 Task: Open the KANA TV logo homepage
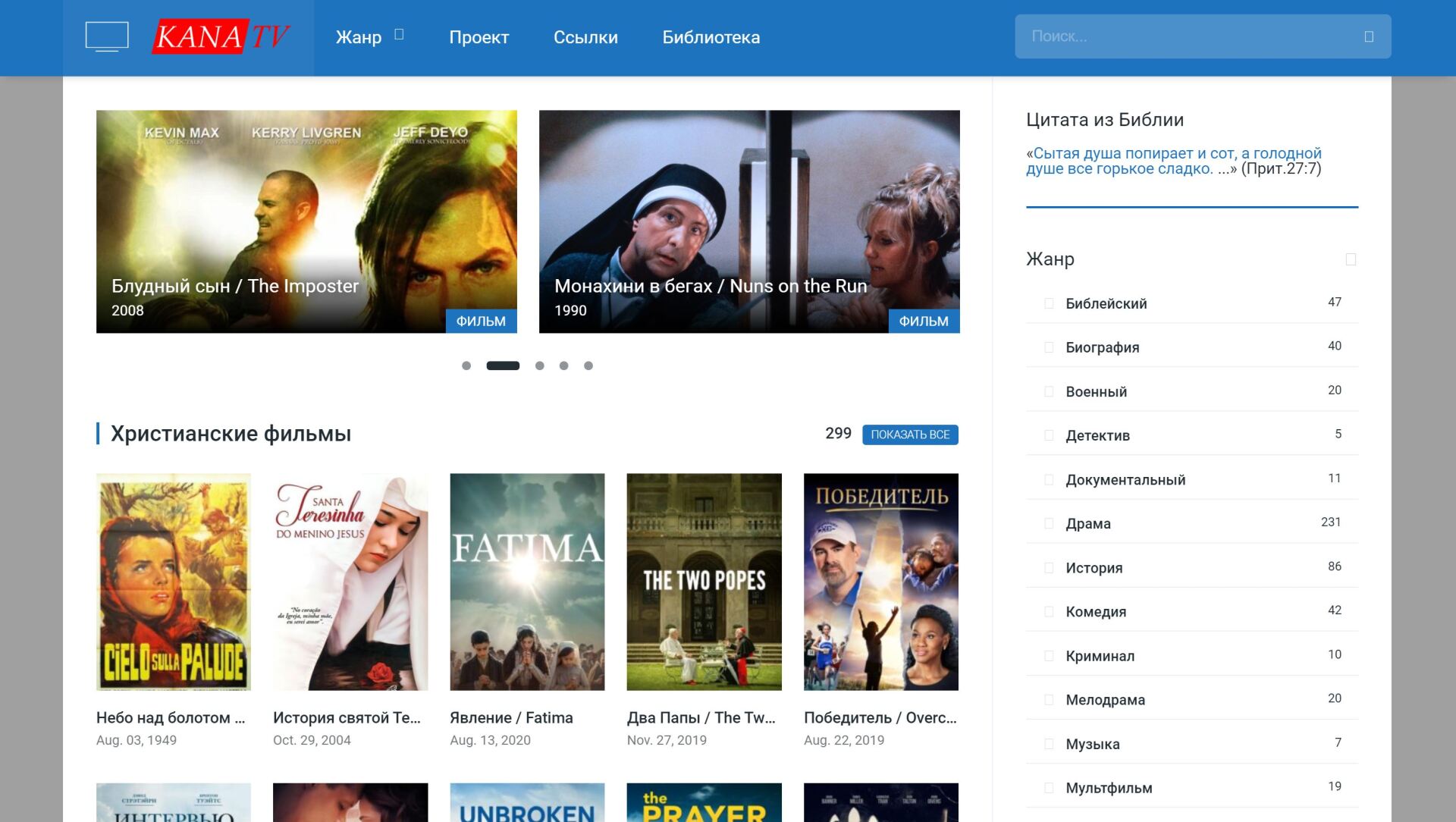point(221,36)
